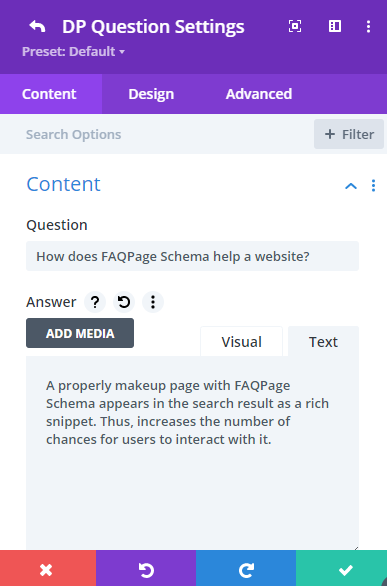Switch to the Design tab

pos(151,94)
